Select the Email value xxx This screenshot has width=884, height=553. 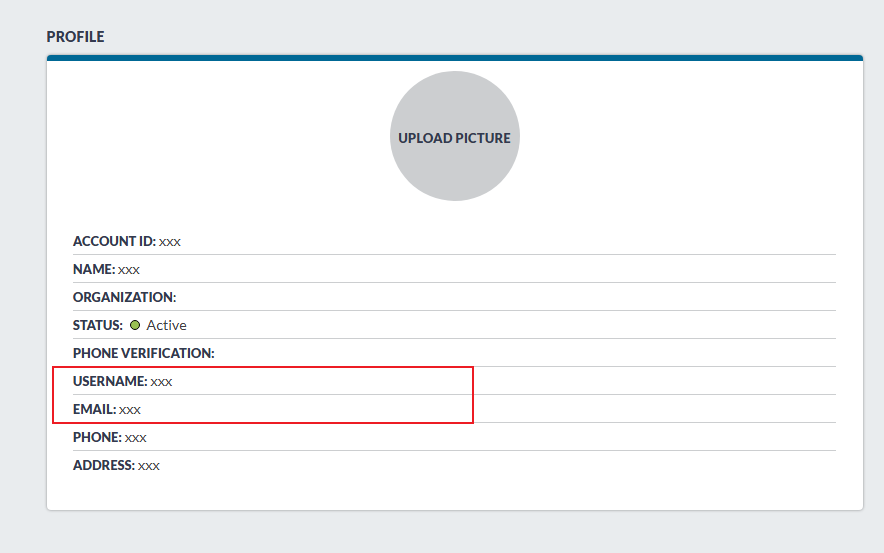[x=130, y=409]
